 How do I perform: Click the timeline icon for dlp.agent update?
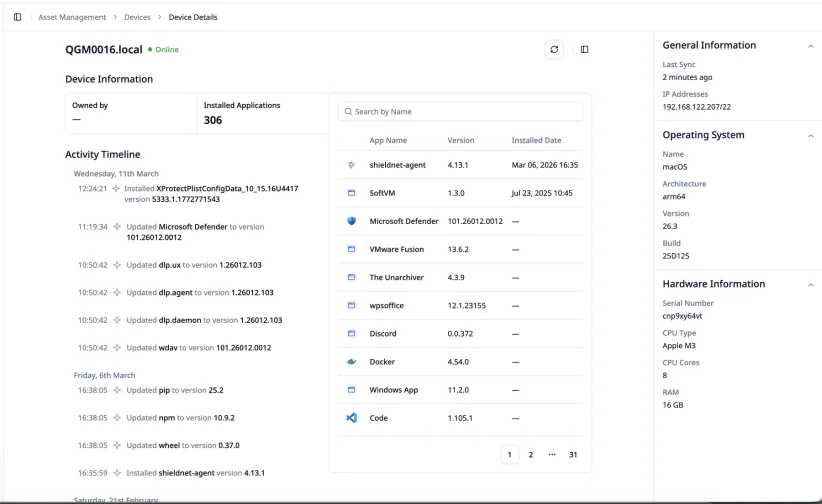coord(117,293)
